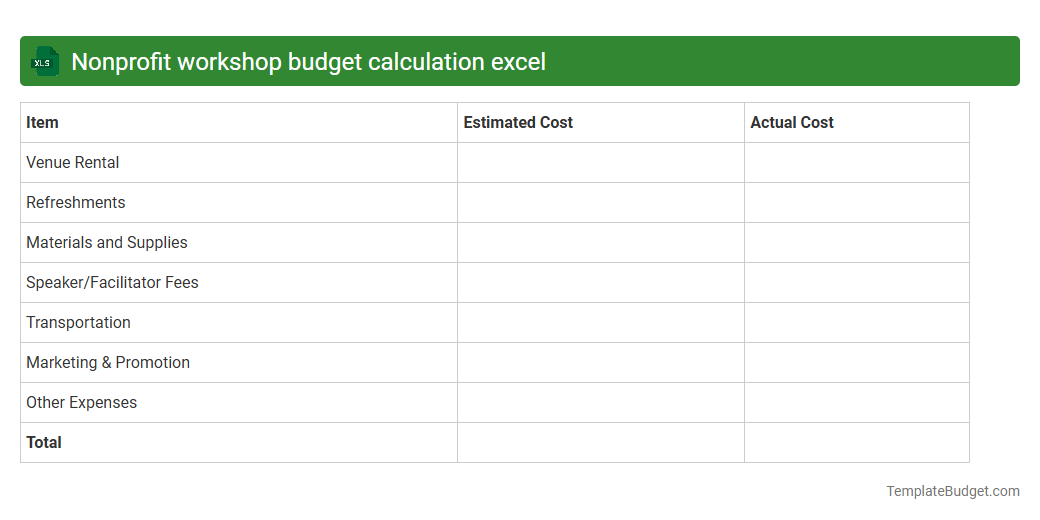The width and height of the screenshot is (1040, 520).
Task: Click the XLS file icon in header
Action: (x=45, y=62)
